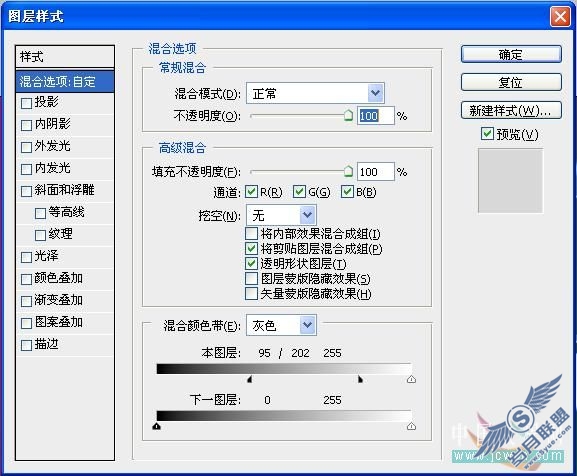The image size is (577, 476).
Task: Select the 渐变叠加 style label
Action: pyautogui.click(x=59, y=300)
